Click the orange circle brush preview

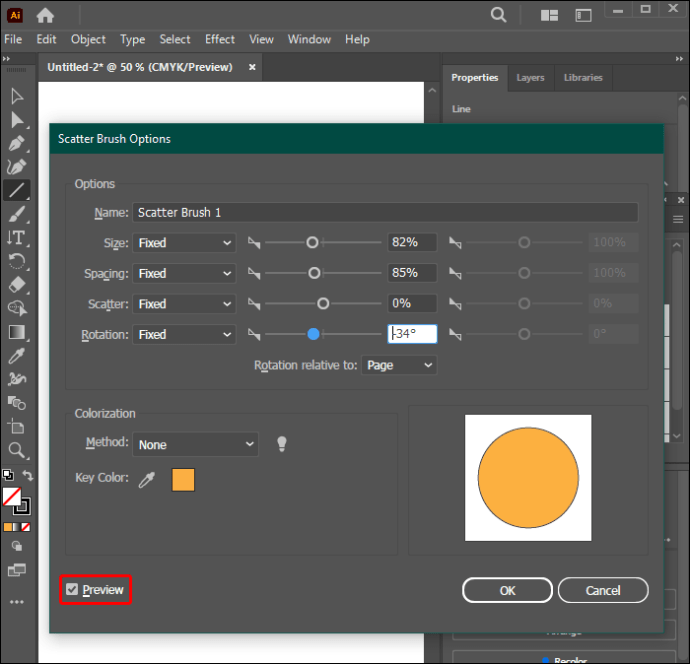(528, 477)
